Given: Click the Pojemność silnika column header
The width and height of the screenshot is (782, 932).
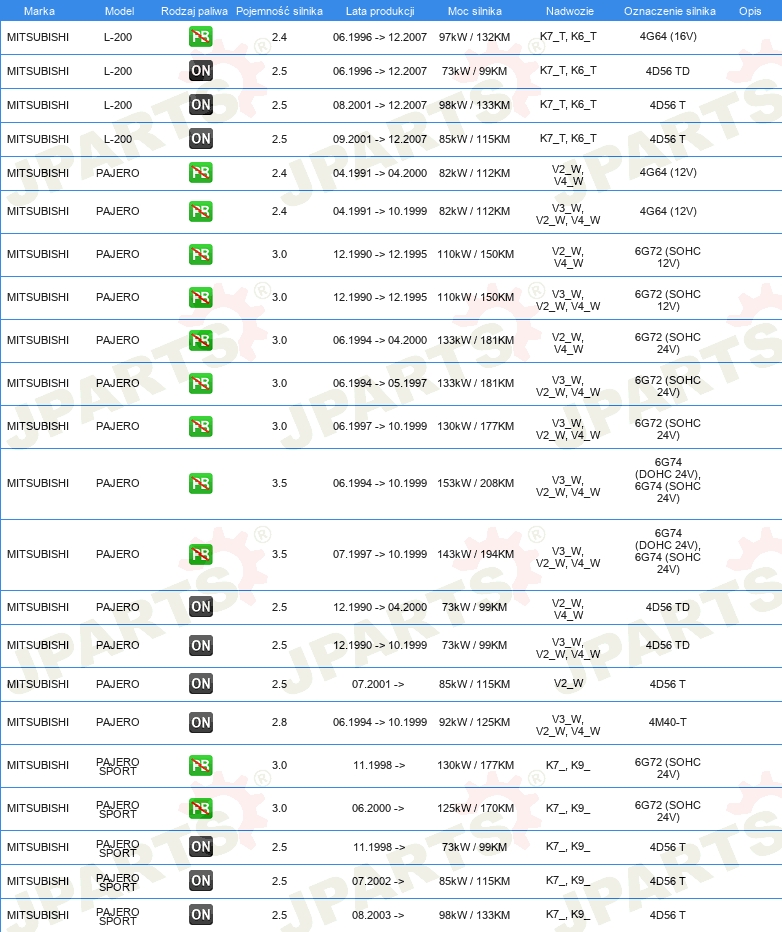Looking at the screenshot, I should (279, 11).
